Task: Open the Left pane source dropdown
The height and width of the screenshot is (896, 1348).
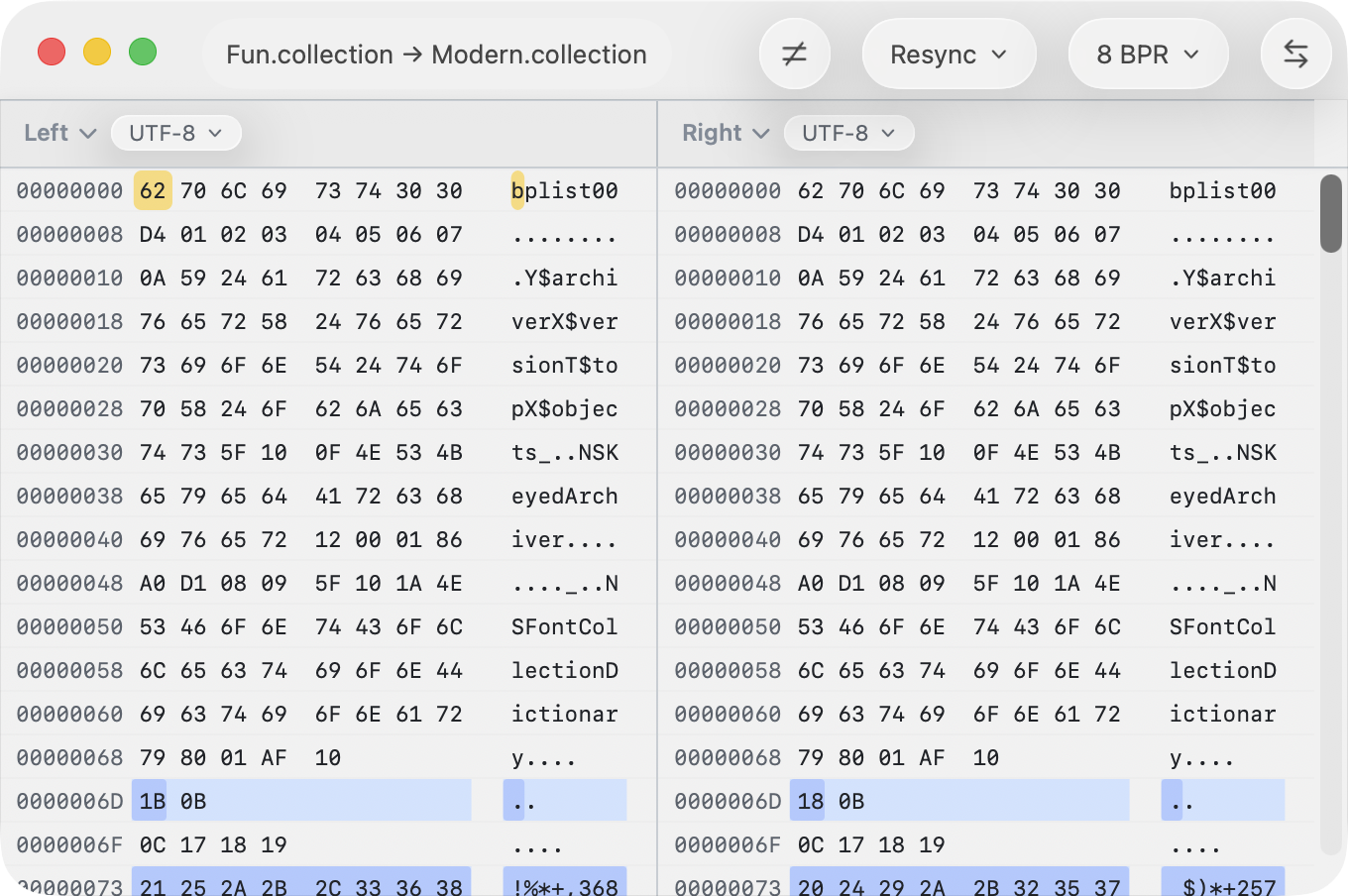Action: click(x=59, y=133)
